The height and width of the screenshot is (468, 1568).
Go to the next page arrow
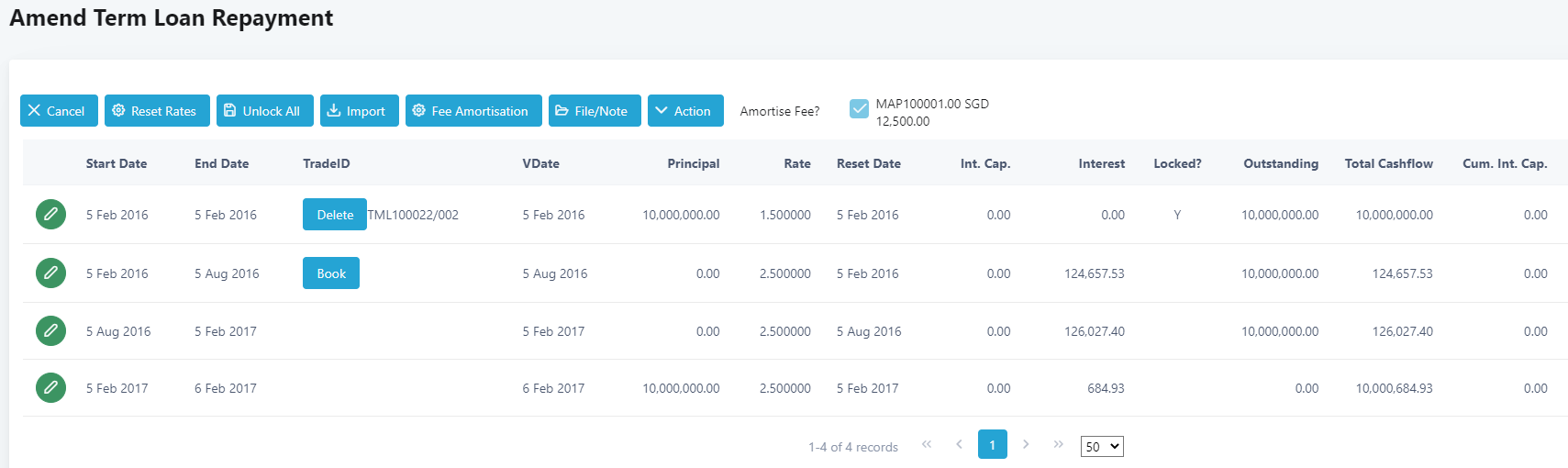coord(1026,444)
